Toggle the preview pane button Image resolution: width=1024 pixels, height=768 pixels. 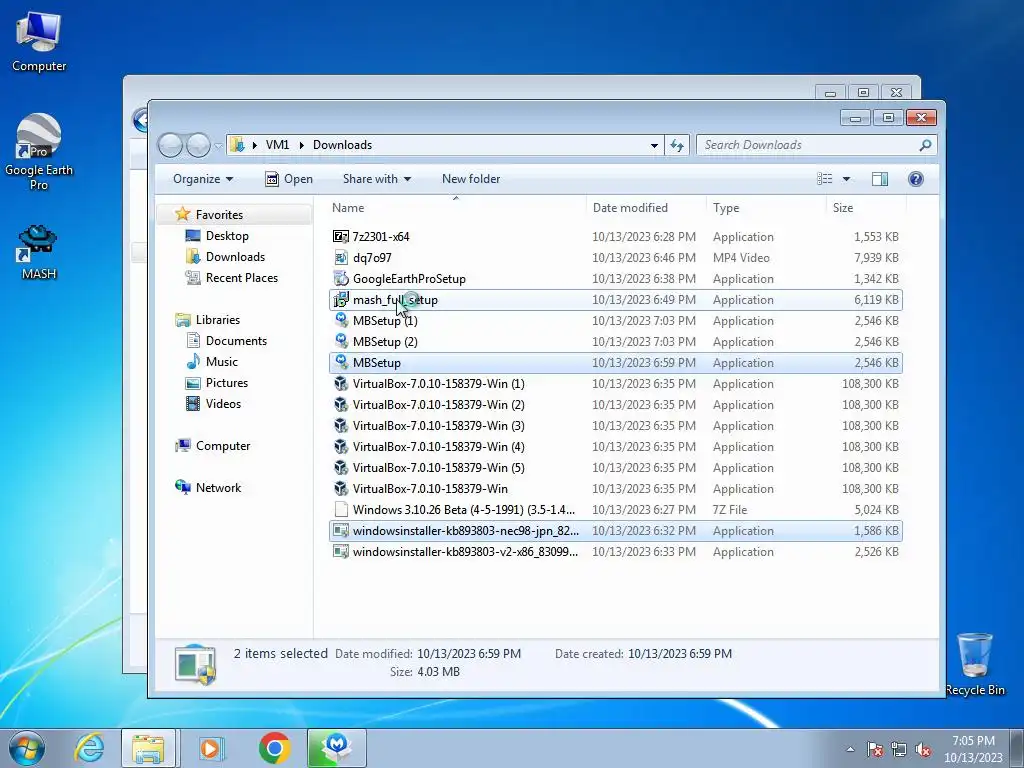tap(880, 179)
